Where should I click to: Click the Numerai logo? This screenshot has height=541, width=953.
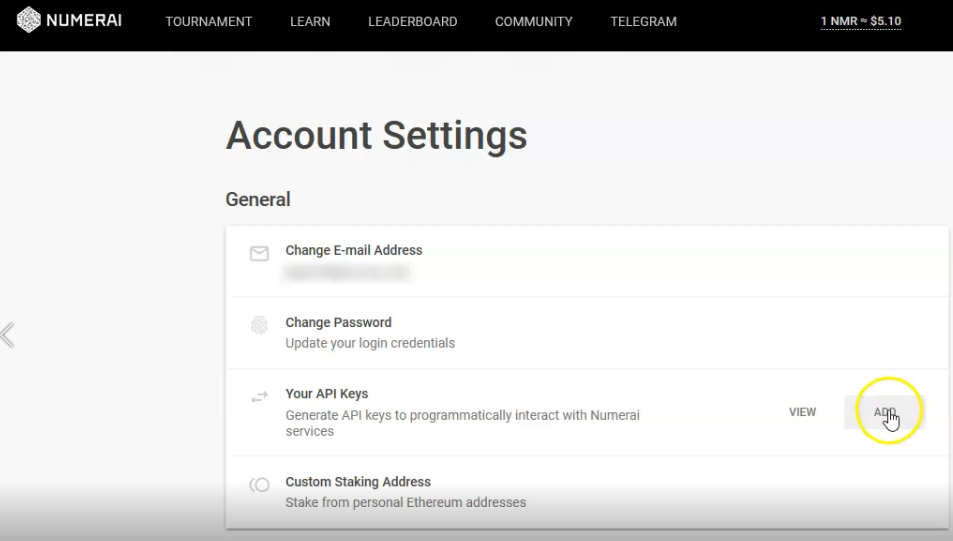click(x=69, y=21)
